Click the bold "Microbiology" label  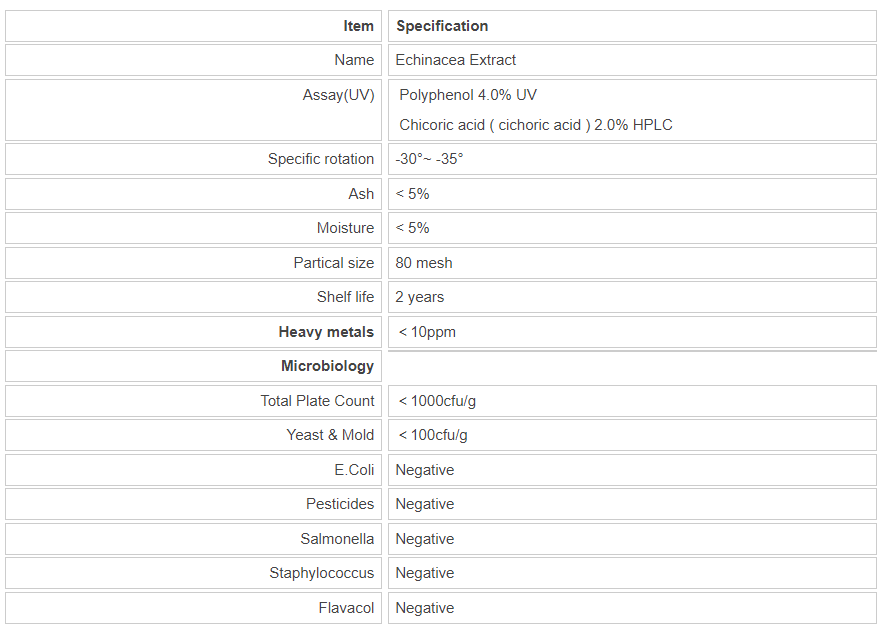click(327, 366)
